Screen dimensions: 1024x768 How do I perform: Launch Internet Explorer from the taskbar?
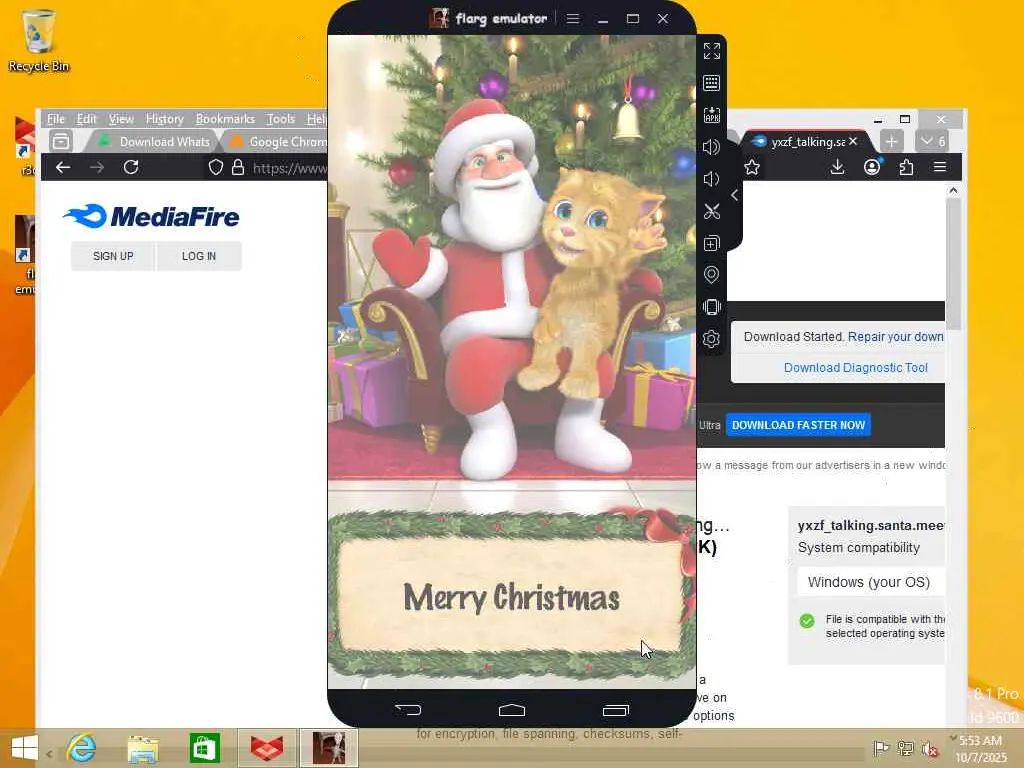tap(82, 748)
